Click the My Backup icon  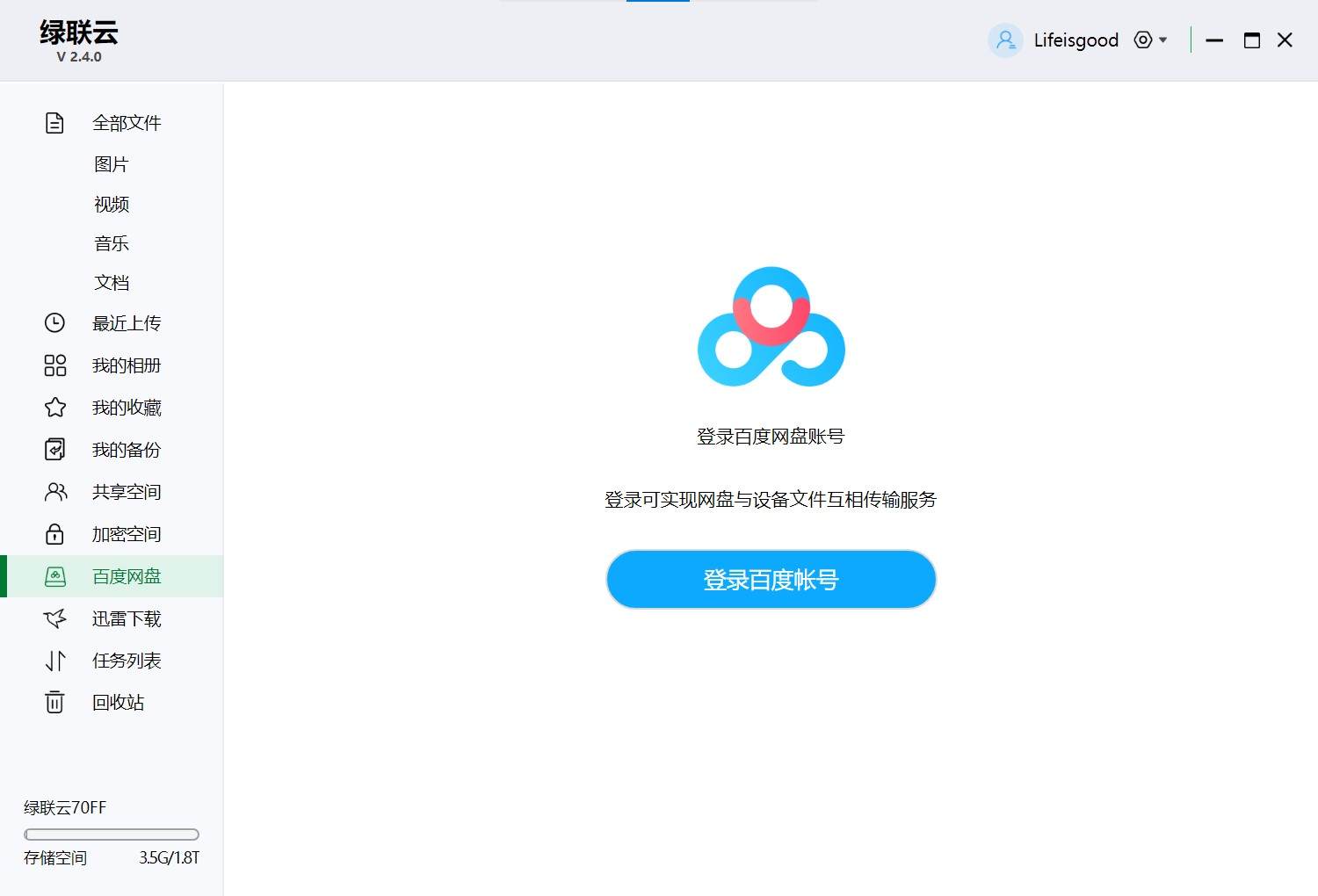coord(54,450)
